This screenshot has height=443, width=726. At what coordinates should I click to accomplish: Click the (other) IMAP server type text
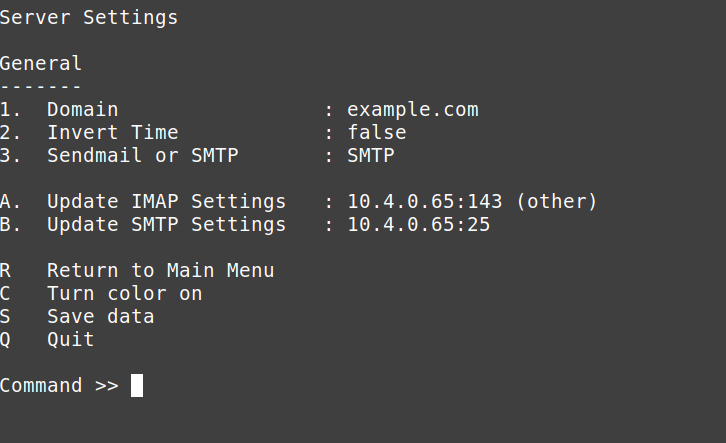click(x=556, y=202)
